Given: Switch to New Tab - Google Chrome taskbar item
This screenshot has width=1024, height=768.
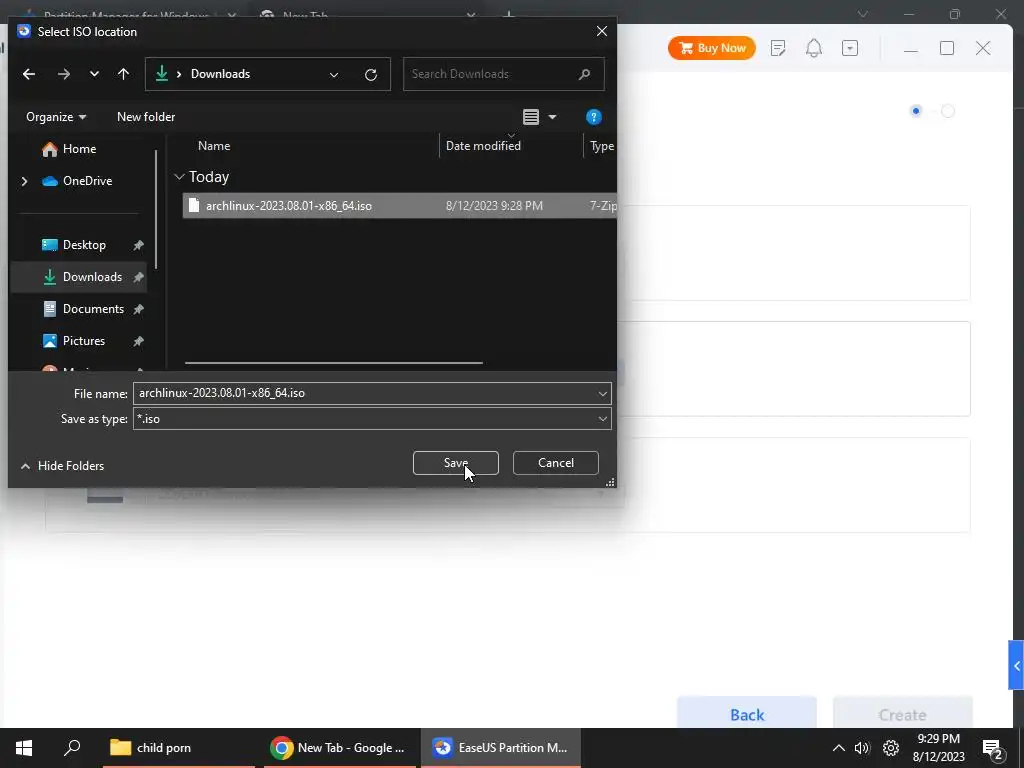Looking at the screenshot, I should coord(340,748).
